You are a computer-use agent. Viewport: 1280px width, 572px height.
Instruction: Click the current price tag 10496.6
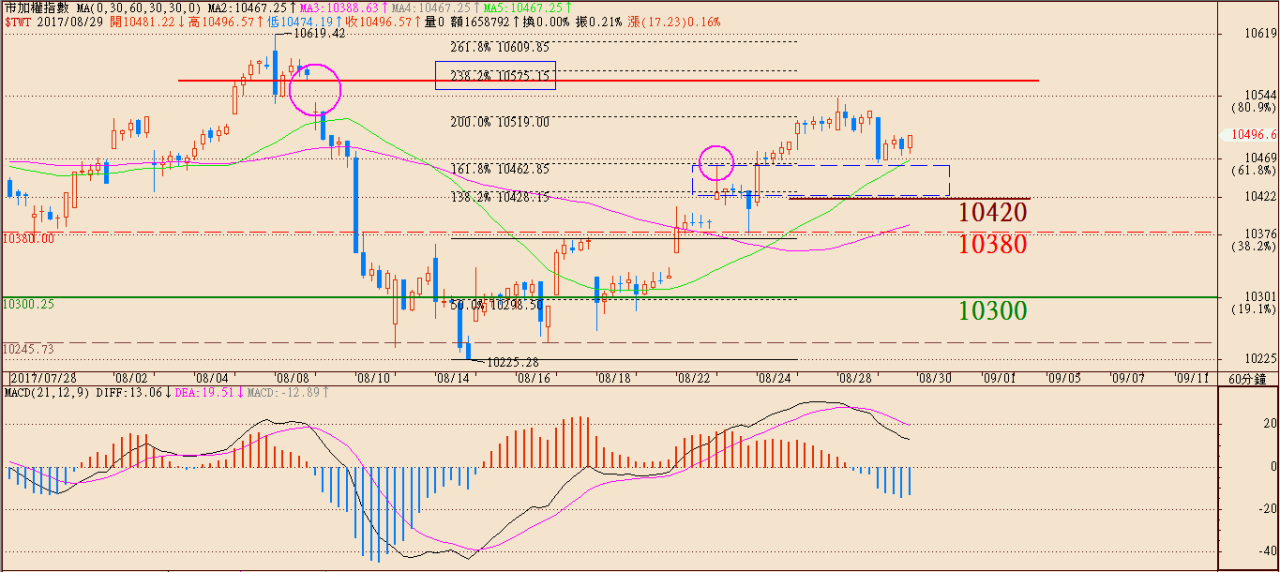coord(1254,135)
